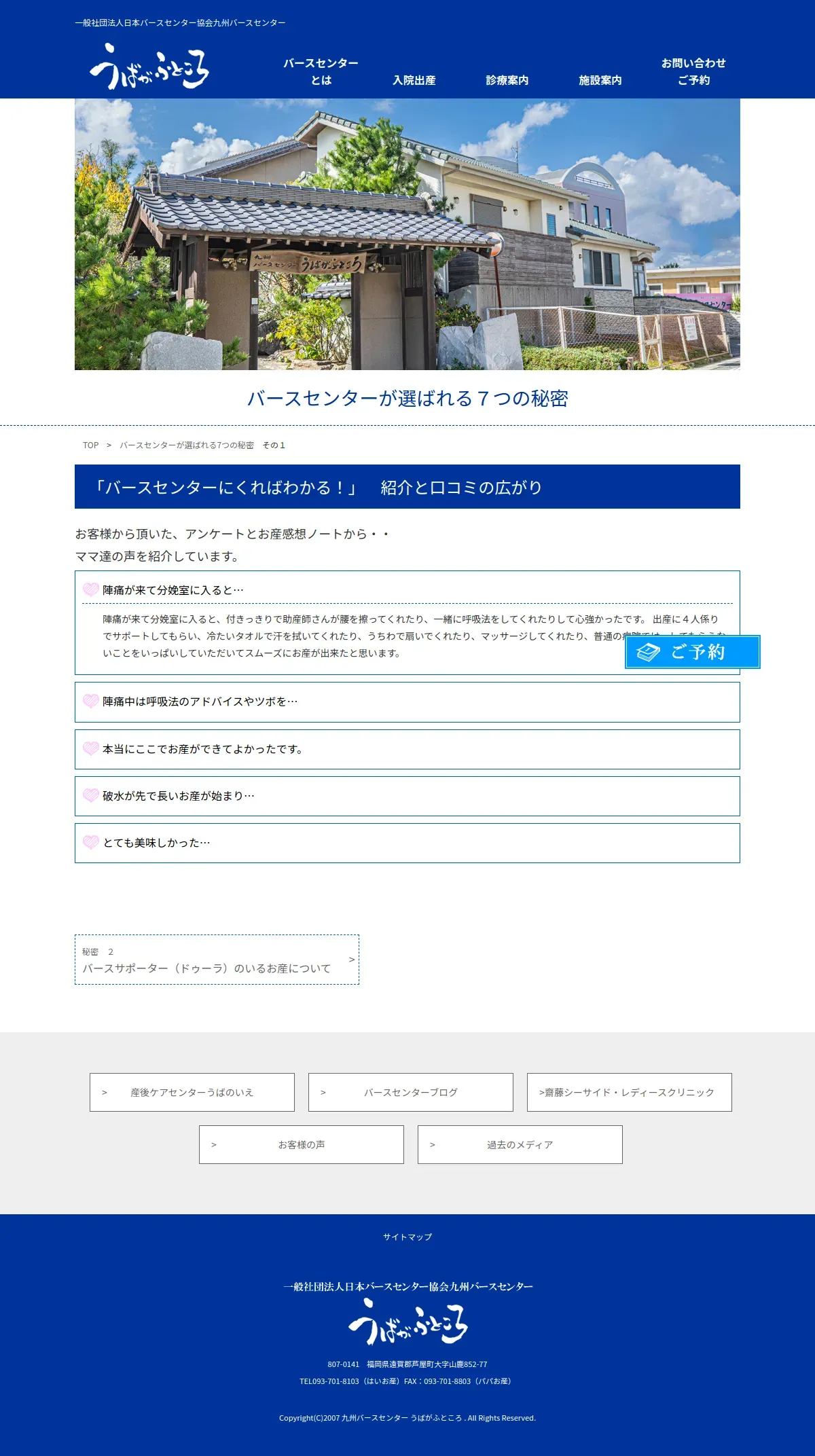Click heart icon beside 陣痛が来て分娩室に入ると…
The width and height of the screenshot is (815, 1456).
pos(91,589)
